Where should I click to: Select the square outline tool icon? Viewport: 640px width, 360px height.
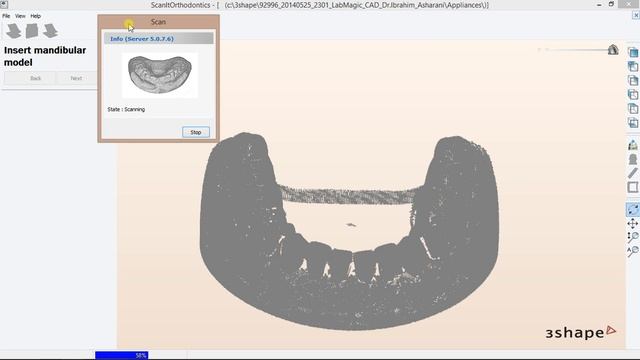pyautogui.click(x=633, y=187)
